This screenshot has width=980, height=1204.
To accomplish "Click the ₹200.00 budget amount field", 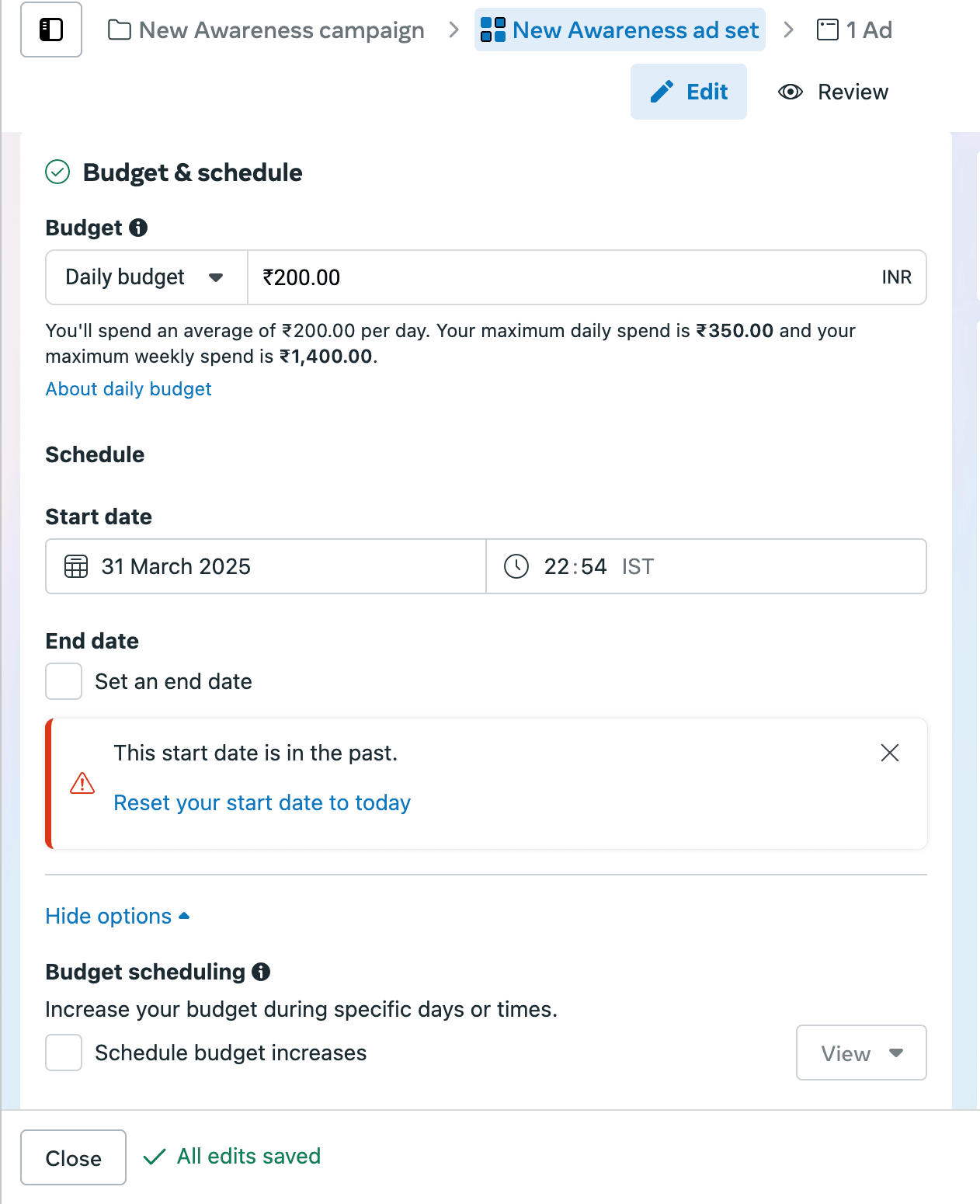I will [559, 277].
